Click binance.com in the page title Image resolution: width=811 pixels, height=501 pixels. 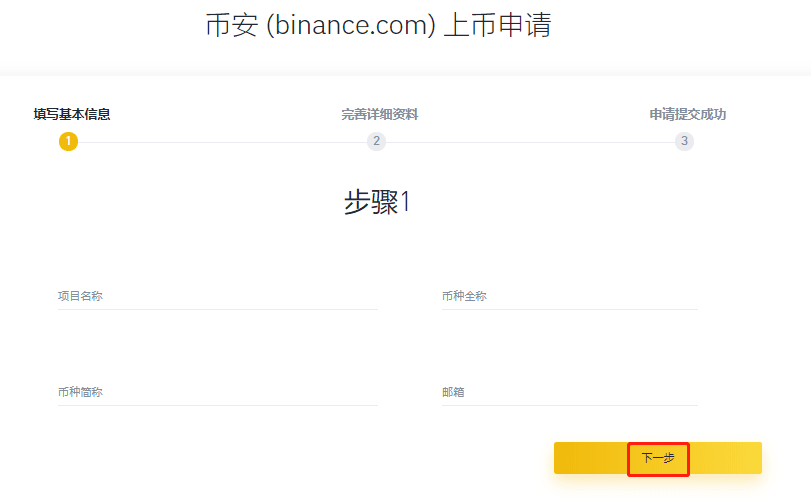[x=351, y=25]
